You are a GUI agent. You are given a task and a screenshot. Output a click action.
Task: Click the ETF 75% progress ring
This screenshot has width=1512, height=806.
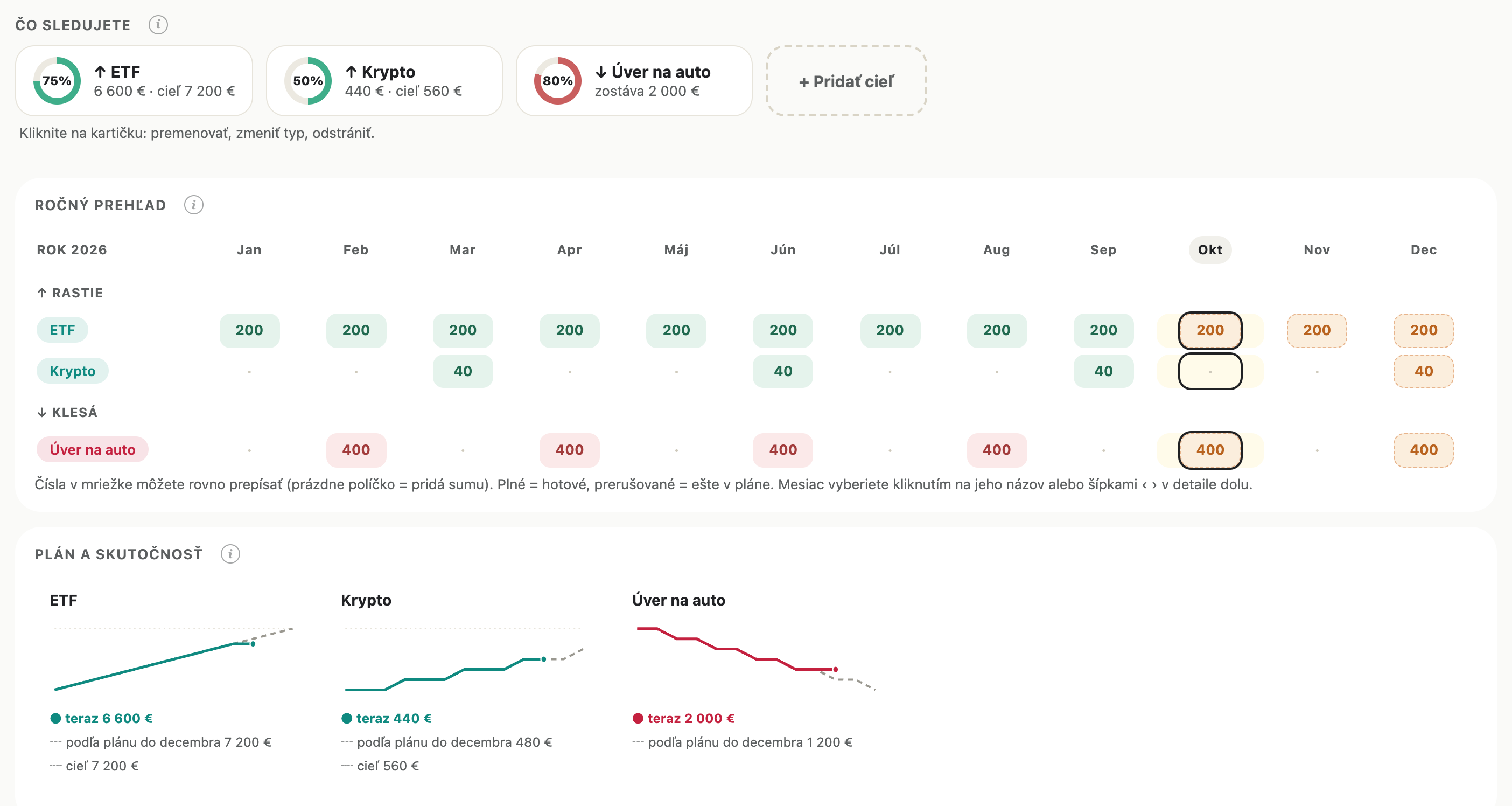57,81
